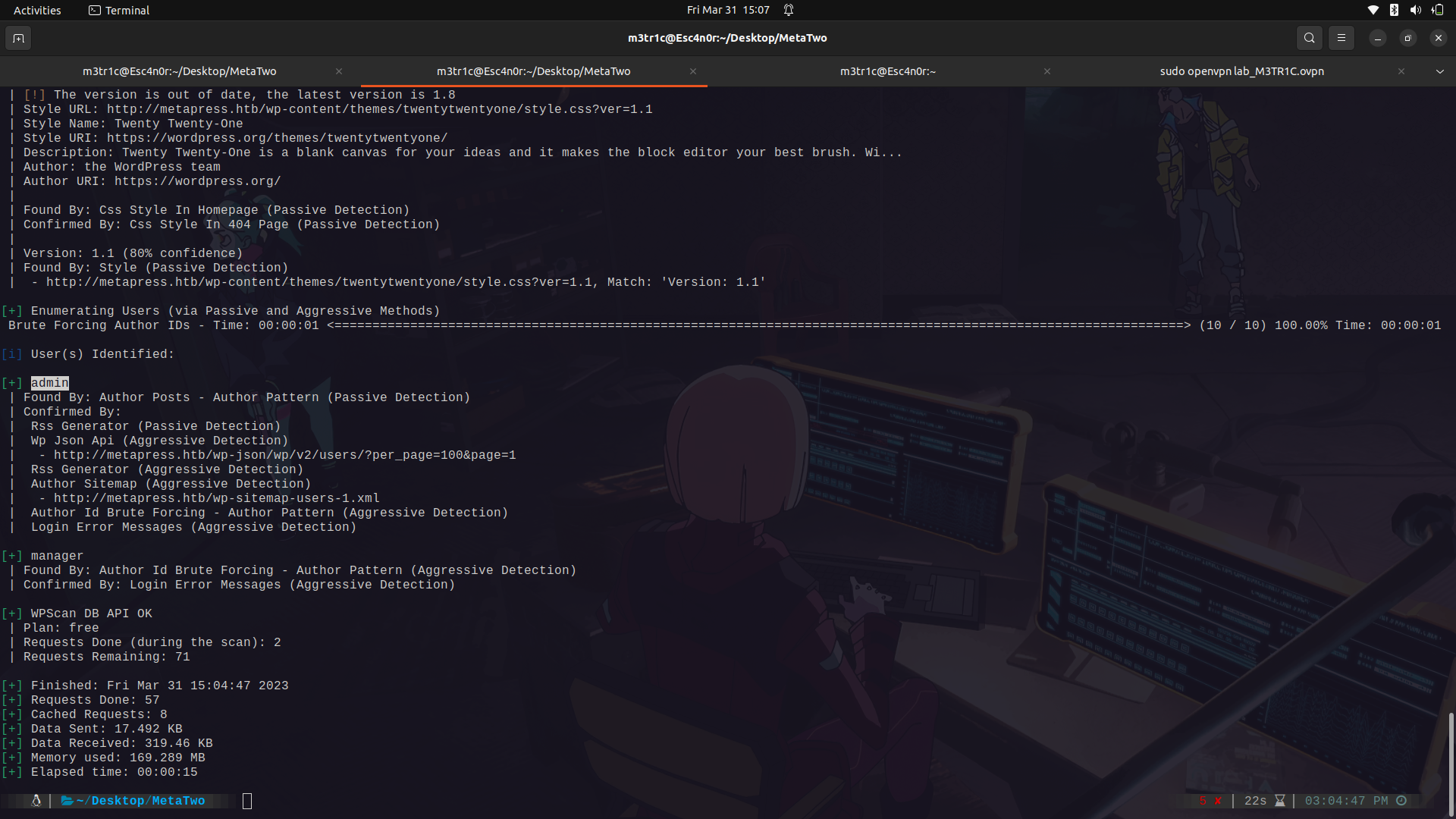Click the clock icon next to 03:04:47 PM

1401,800
